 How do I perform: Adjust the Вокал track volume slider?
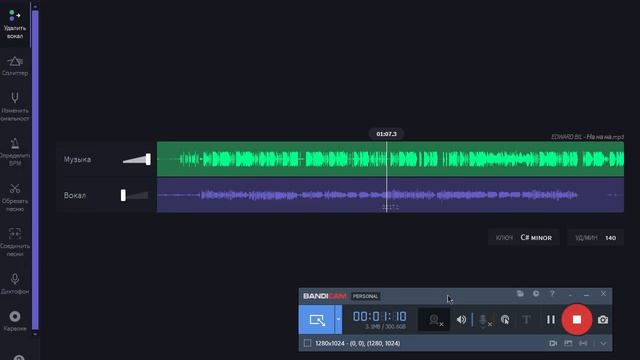pyautogui.click(x=135, y=195)
